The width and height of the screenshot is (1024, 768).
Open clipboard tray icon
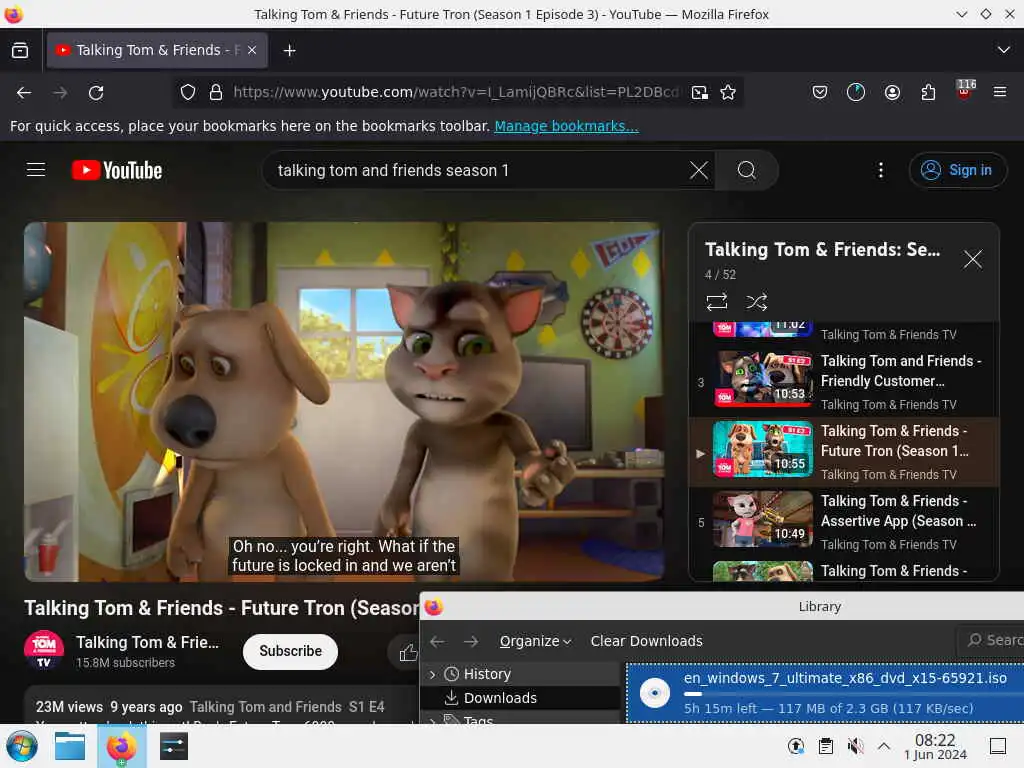(x=825, y=746)
